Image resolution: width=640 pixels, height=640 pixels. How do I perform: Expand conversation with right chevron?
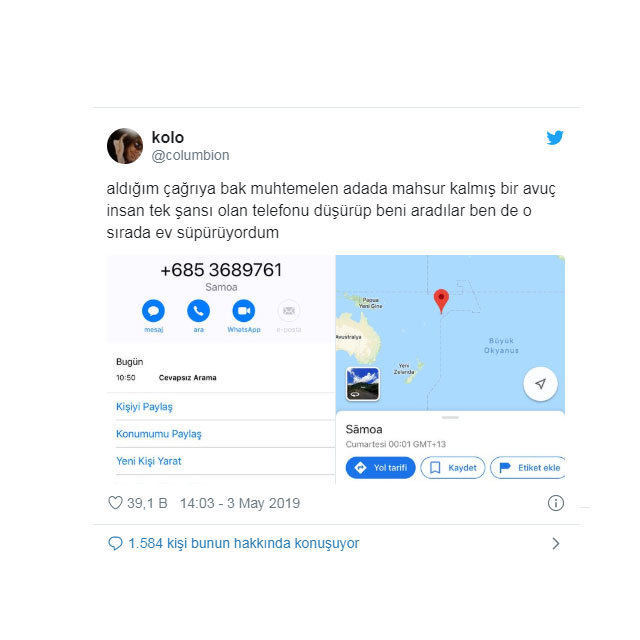556,543
